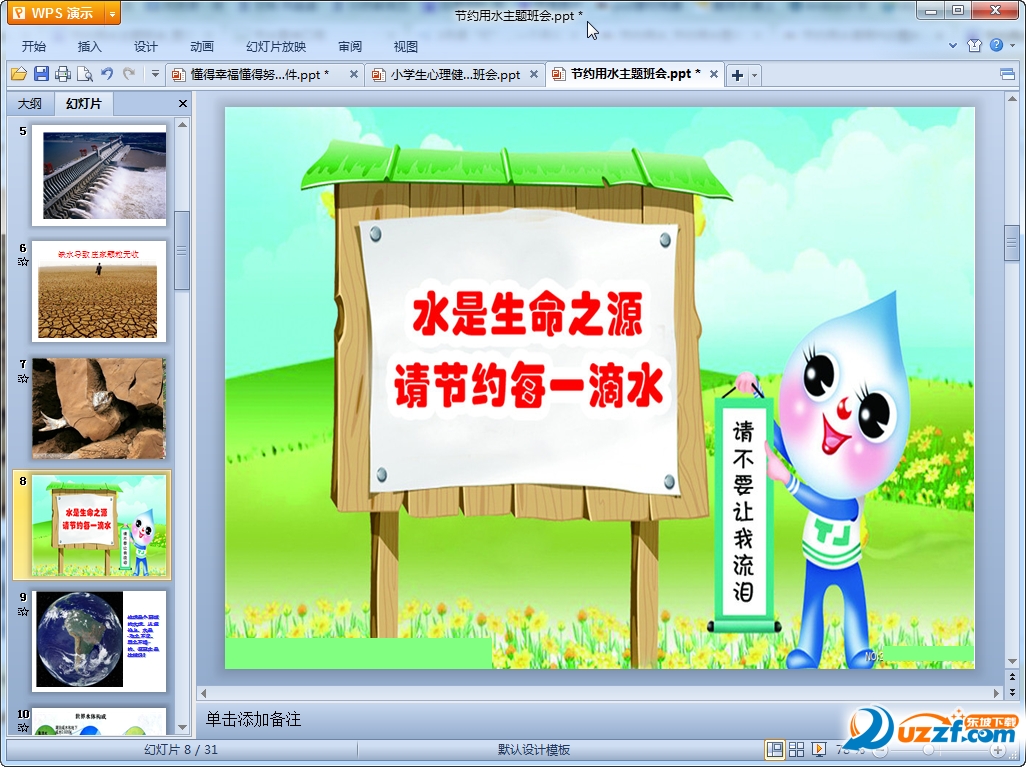The width and height of the screenshot is (1026, 767).
Task: Switch the side panel to 大纲 view
Action: [29, 103]
